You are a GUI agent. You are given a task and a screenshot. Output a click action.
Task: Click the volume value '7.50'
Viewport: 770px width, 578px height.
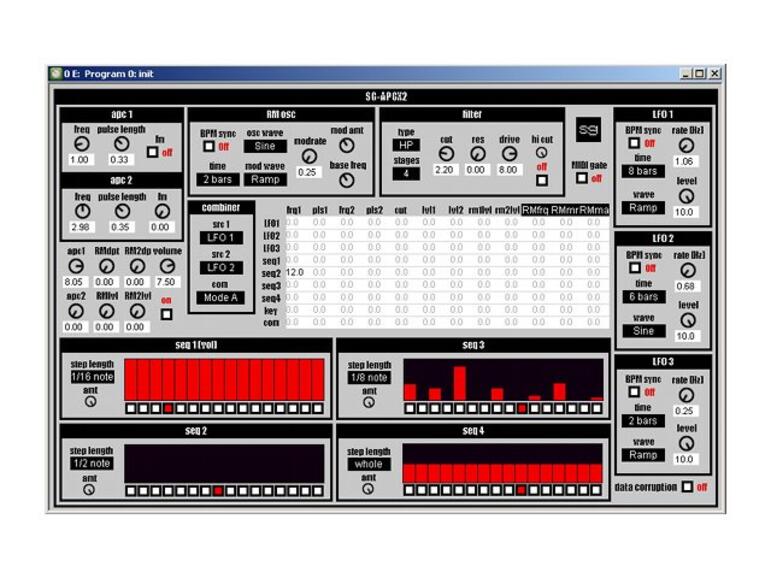tap(165, 282)
